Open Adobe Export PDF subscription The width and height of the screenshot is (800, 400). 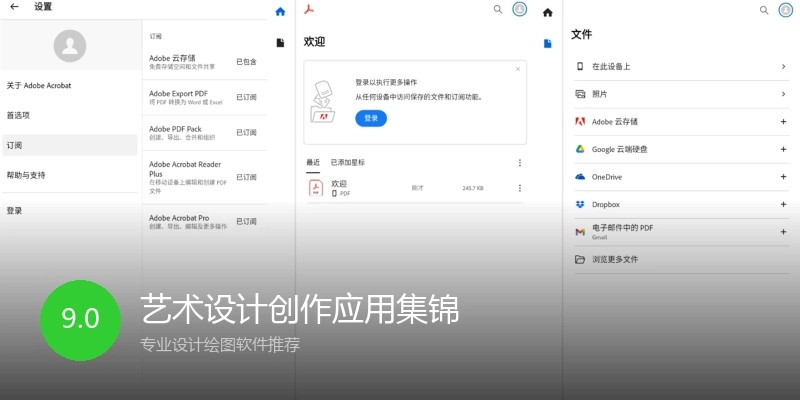[204, 97]
